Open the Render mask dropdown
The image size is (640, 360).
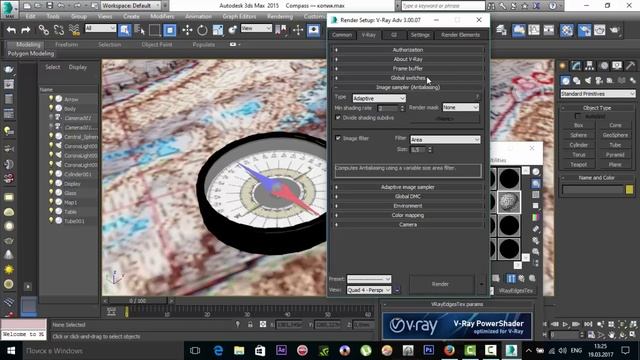[x=461, y=107]
